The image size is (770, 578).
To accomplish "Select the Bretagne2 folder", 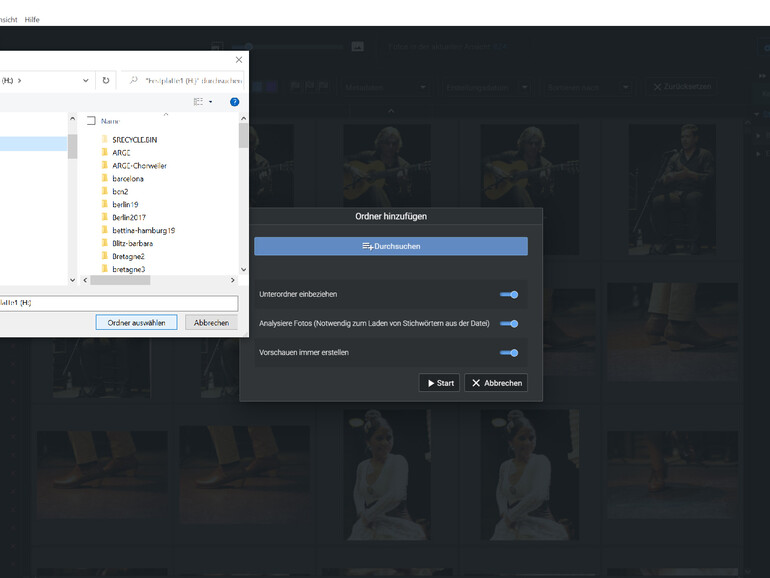I will click(x=128, y=256).
